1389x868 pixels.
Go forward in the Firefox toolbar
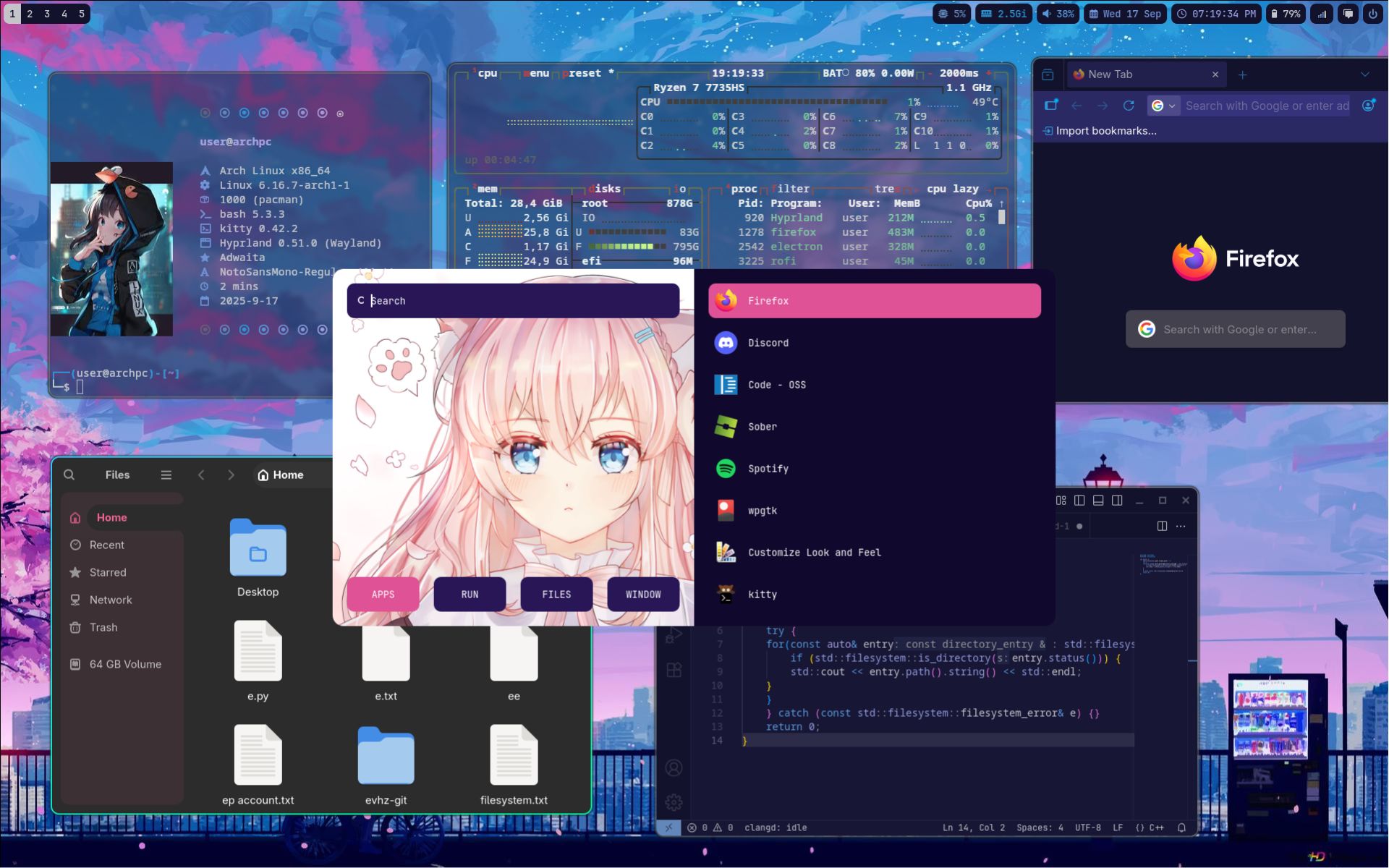1103,106
